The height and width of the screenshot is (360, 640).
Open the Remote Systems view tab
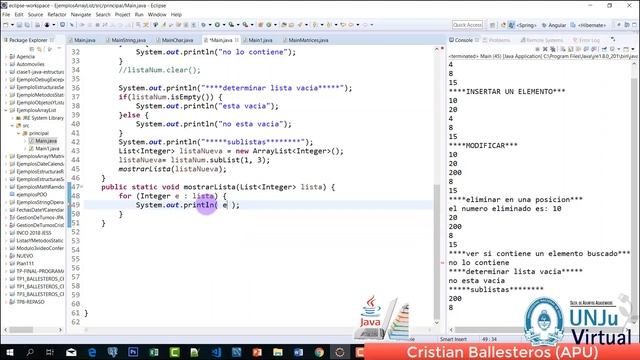point(542,40)
